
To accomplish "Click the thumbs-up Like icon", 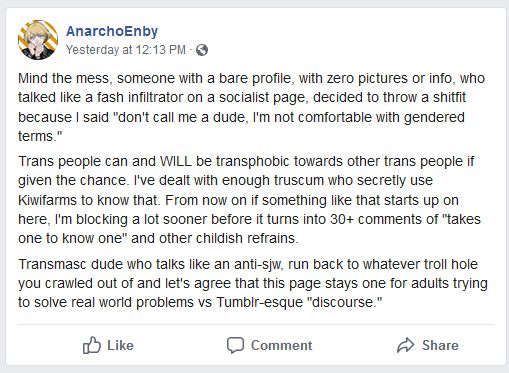I will 92,345.
